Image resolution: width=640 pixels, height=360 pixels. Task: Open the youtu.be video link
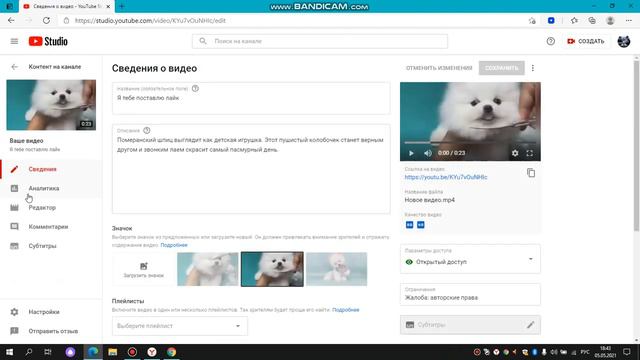446,177
